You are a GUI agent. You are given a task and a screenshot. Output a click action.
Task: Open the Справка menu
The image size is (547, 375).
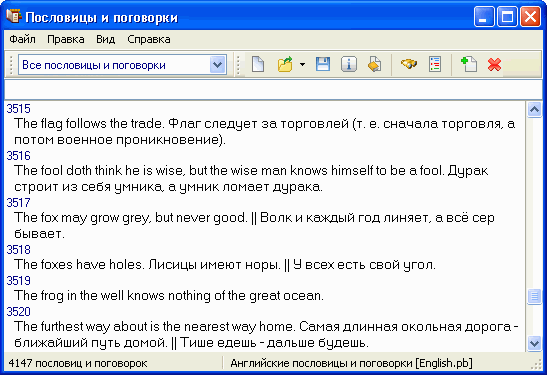click(x=149, y=39)
